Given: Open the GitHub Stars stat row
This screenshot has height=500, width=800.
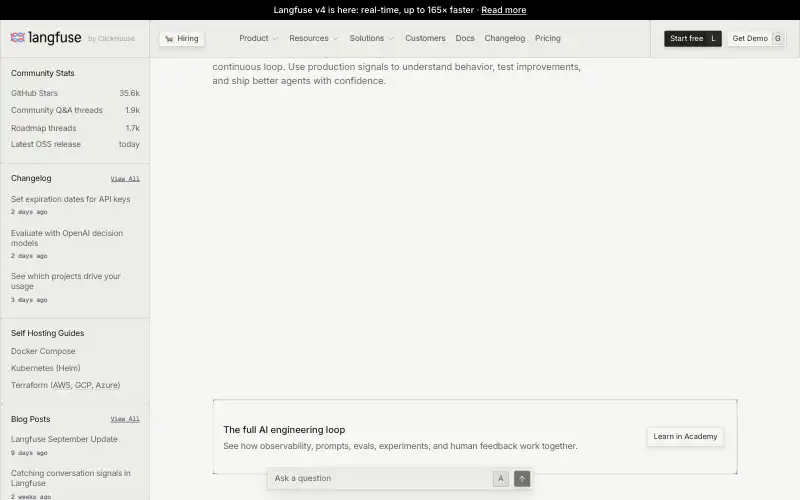Looking at the screenshot, I should [x=75, y=93].
